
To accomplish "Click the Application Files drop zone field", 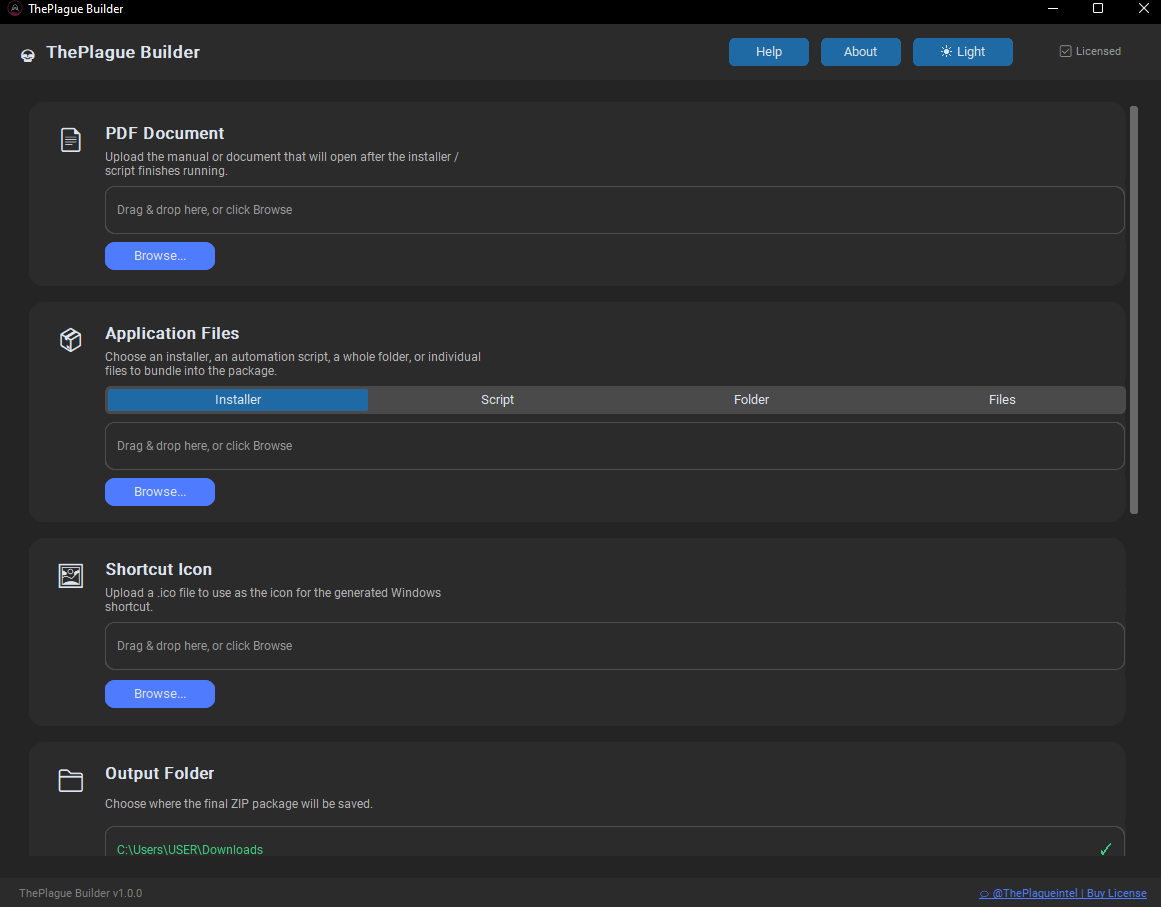I will (x=615, y=446).
